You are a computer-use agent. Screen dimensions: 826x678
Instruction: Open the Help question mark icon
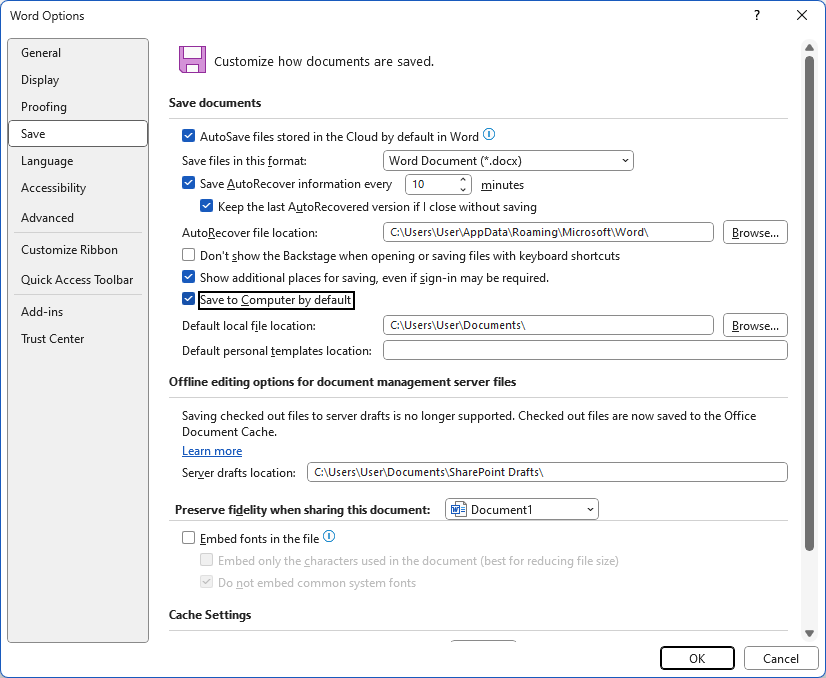[x=757, y=15]
